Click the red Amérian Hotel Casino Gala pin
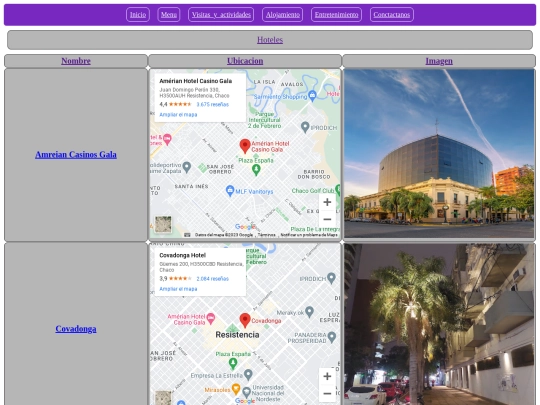Image resolution: width=540 pixels, height=405 pixels. pos(245,146)
